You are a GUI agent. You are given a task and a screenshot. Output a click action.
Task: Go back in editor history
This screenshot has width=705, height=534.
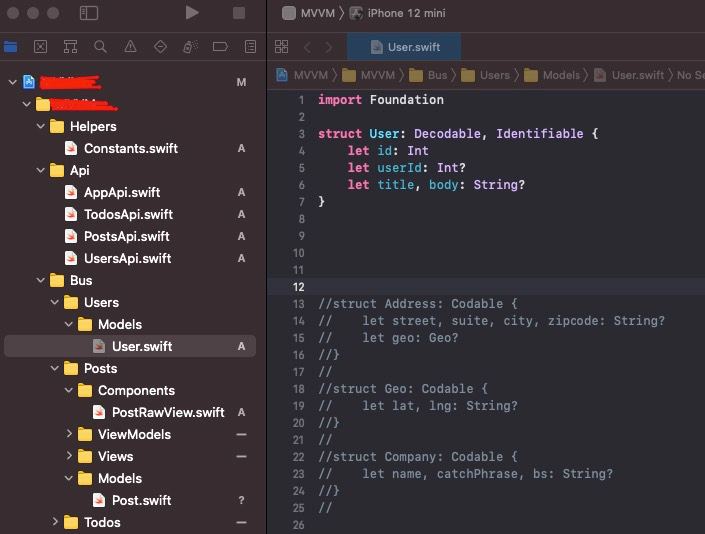[307, 47]
